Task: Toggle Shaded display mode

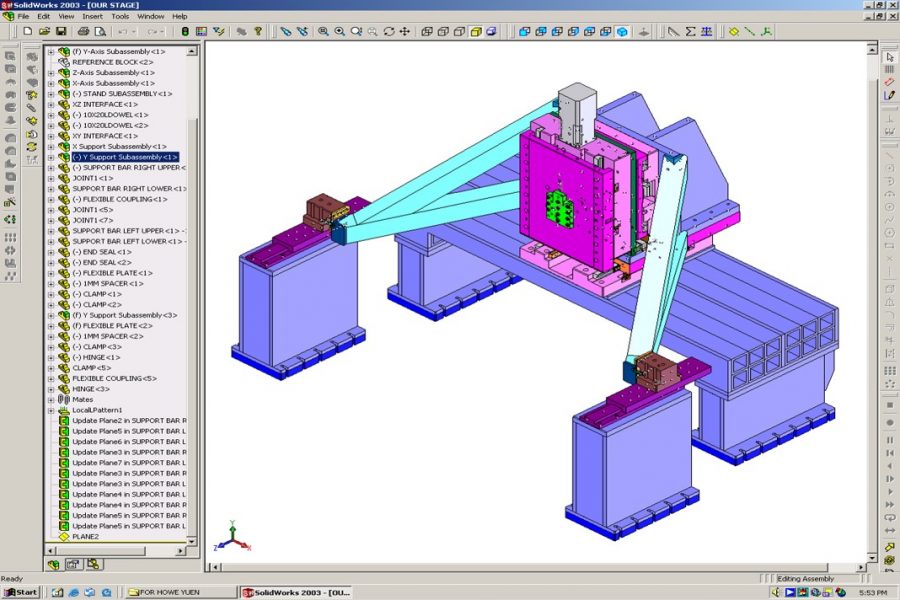Action: coord(477,31)
